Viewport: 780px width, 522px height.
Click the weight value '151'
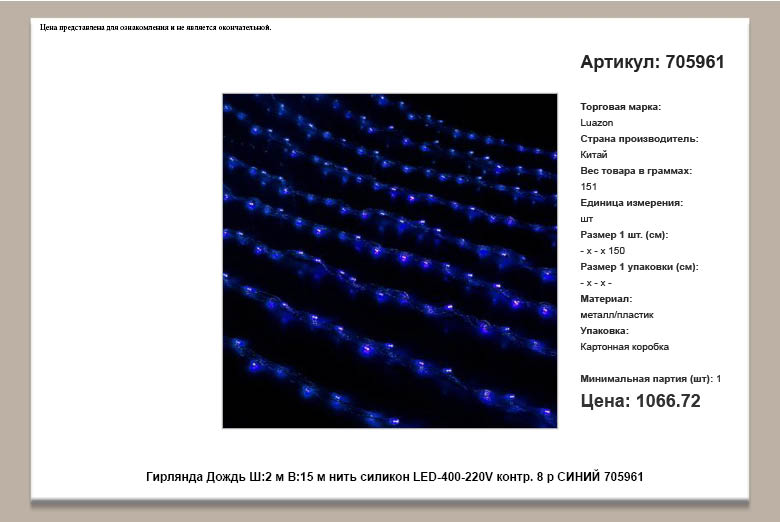[588, 187]
